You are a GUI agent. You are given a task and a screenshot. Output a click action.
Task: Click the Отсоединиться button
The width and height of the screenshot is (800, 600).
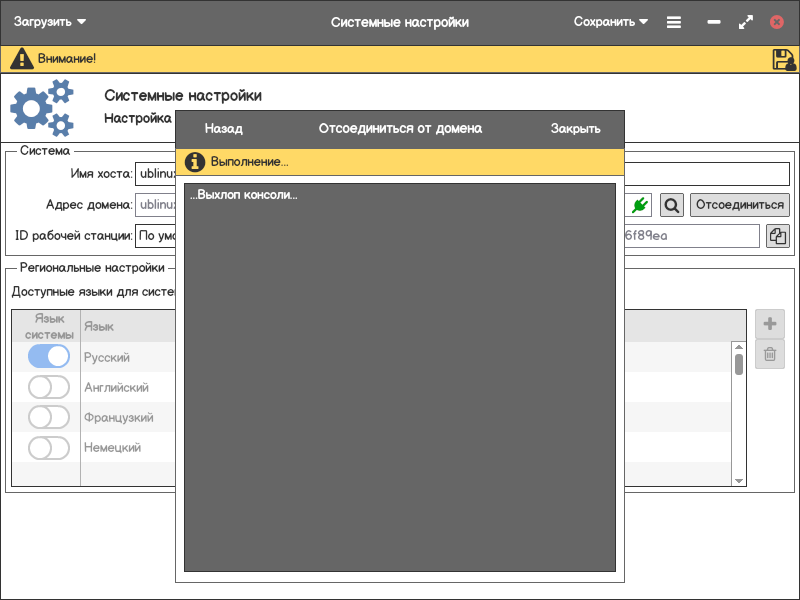point(740,205)
